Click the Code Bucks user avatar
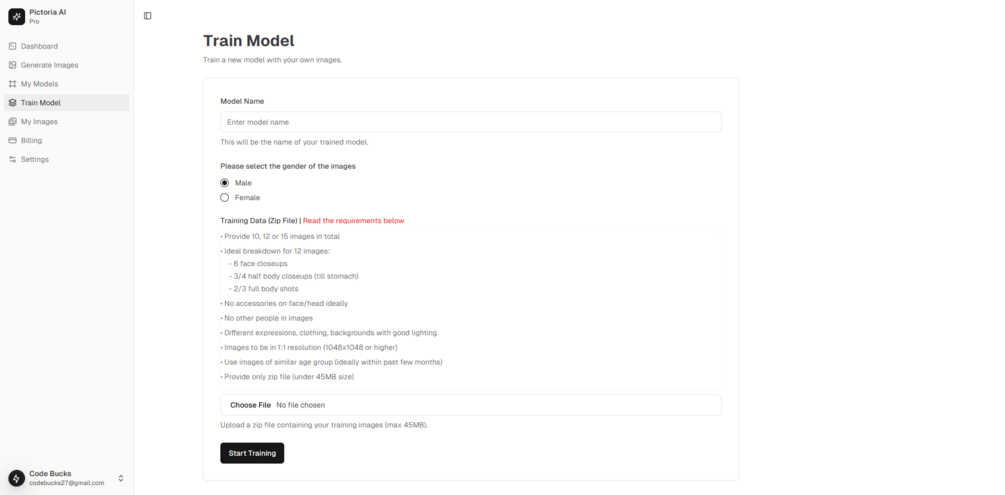This screenshot has width=1005, height=495. (16, 478)
